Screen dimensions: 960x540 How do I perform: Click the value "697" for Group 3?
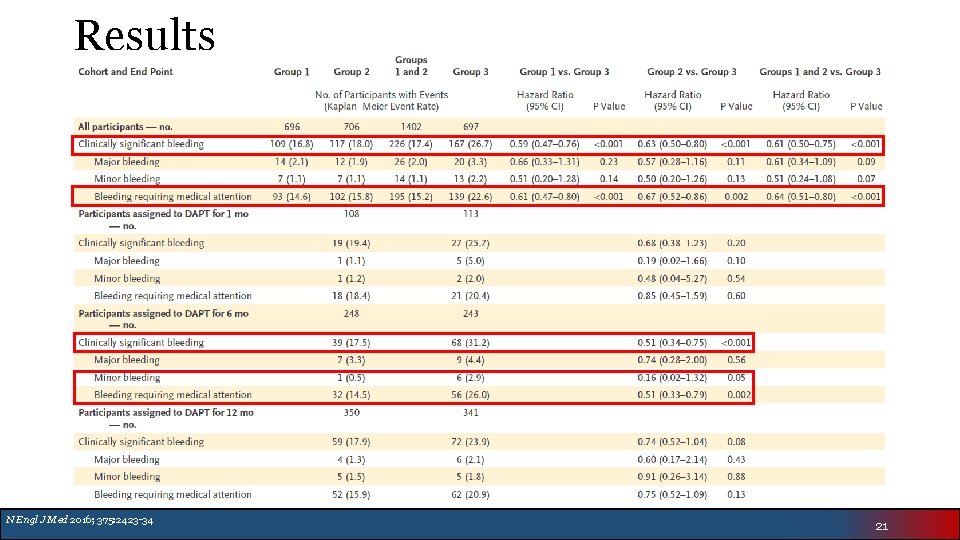point(470,127)
